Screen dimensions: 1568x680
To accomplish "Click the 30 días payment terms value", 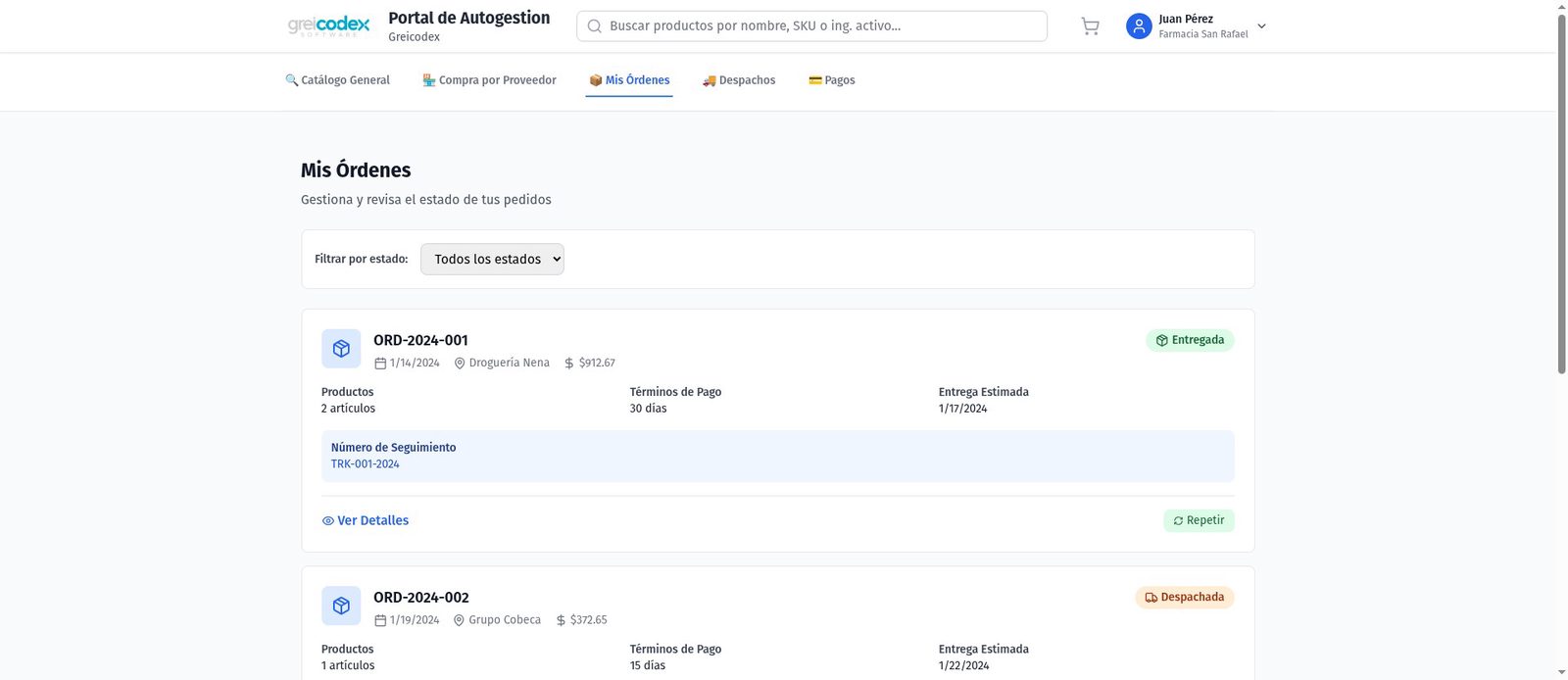I will coord(648,409).
